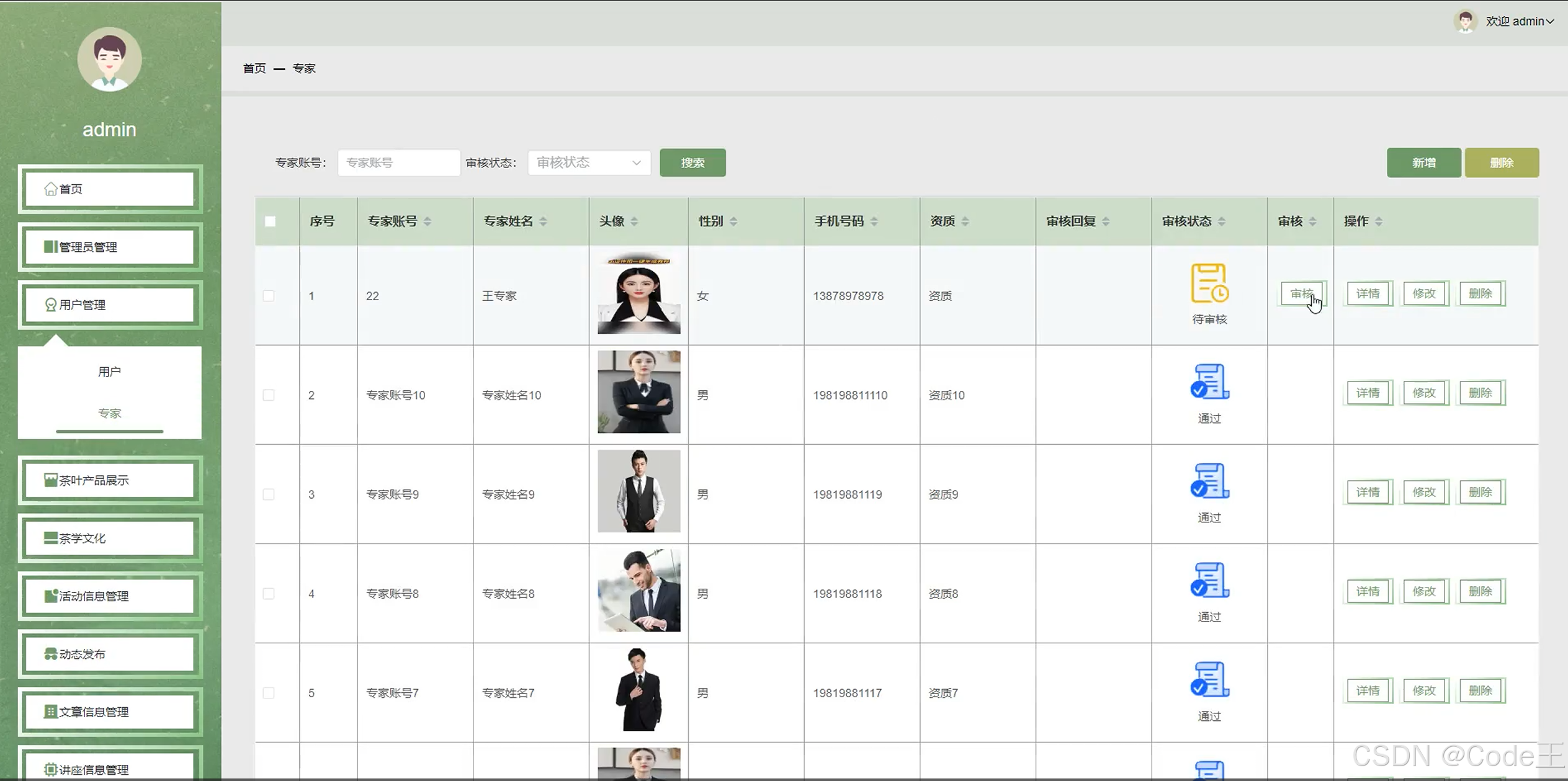Click the 管理员管理 sidebar icon
The width and height of the screenshot is (1568, 781).
click(51, 247)
